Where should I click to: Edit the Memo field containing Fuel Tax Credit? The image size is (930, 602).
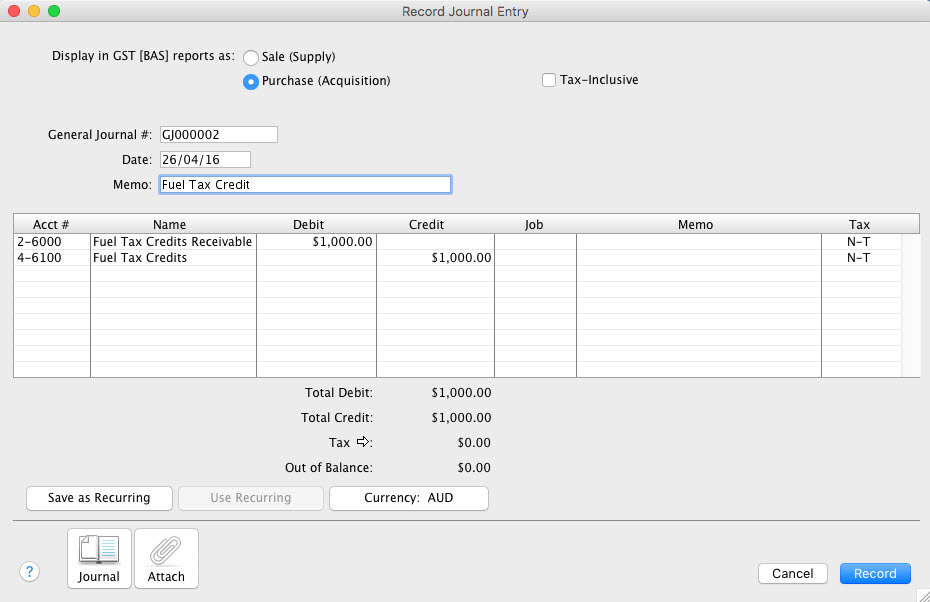[305, 184]
